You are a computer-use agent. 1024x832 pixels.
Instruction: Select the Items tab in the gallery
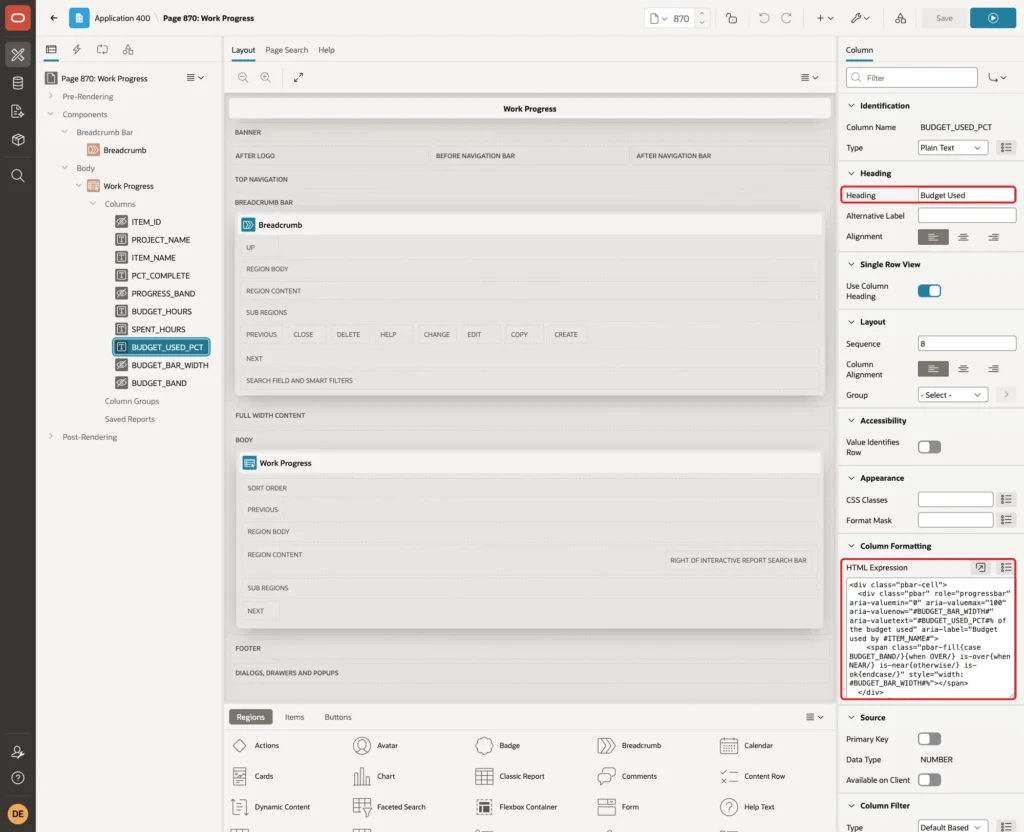point(294,717)
